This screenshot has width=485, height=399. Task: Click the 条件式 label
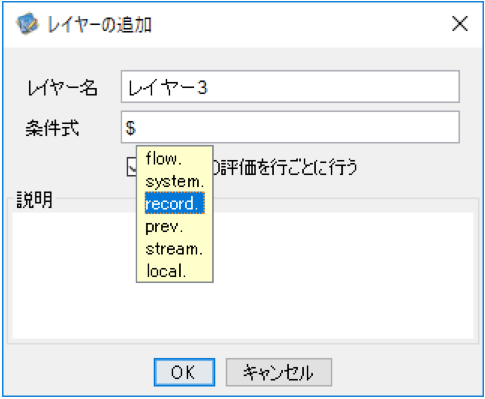[x=52, y=128]
